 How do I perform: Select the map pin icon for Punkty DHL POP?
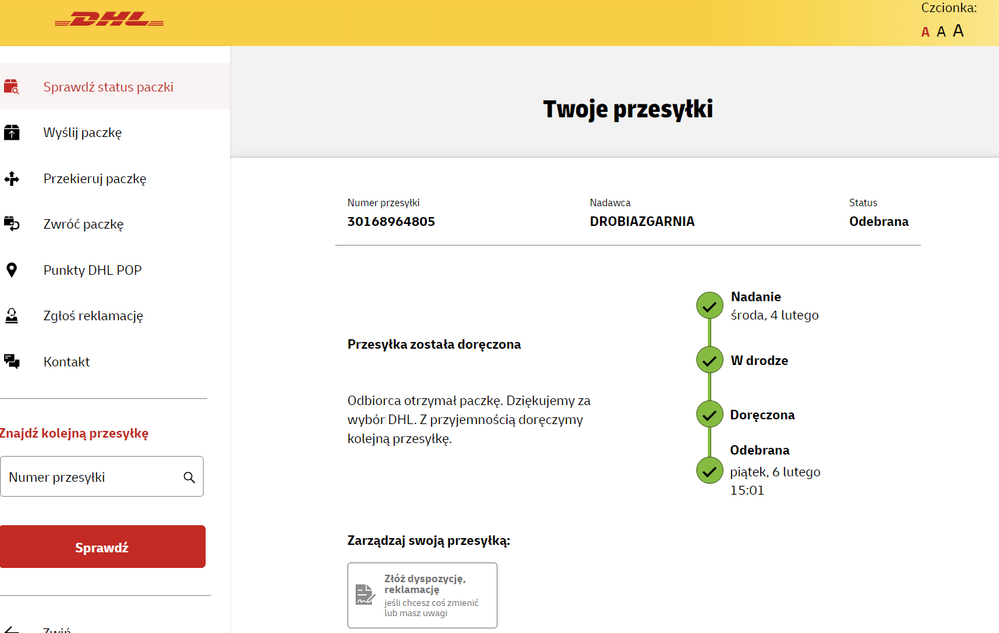(x=14, y=270)
